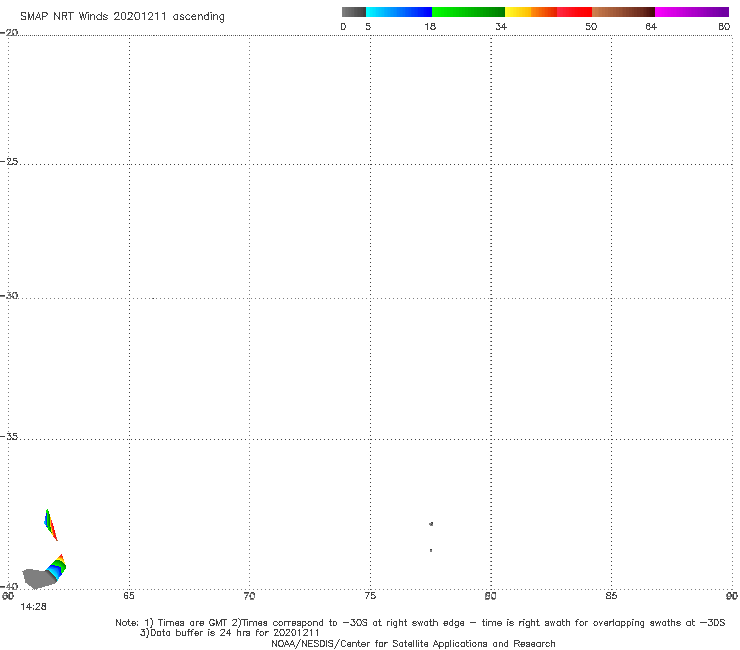Image resolution: width=740 pixels, height=650 pixels.
Task: Click the latitude label '-30'
Action: 10,295
